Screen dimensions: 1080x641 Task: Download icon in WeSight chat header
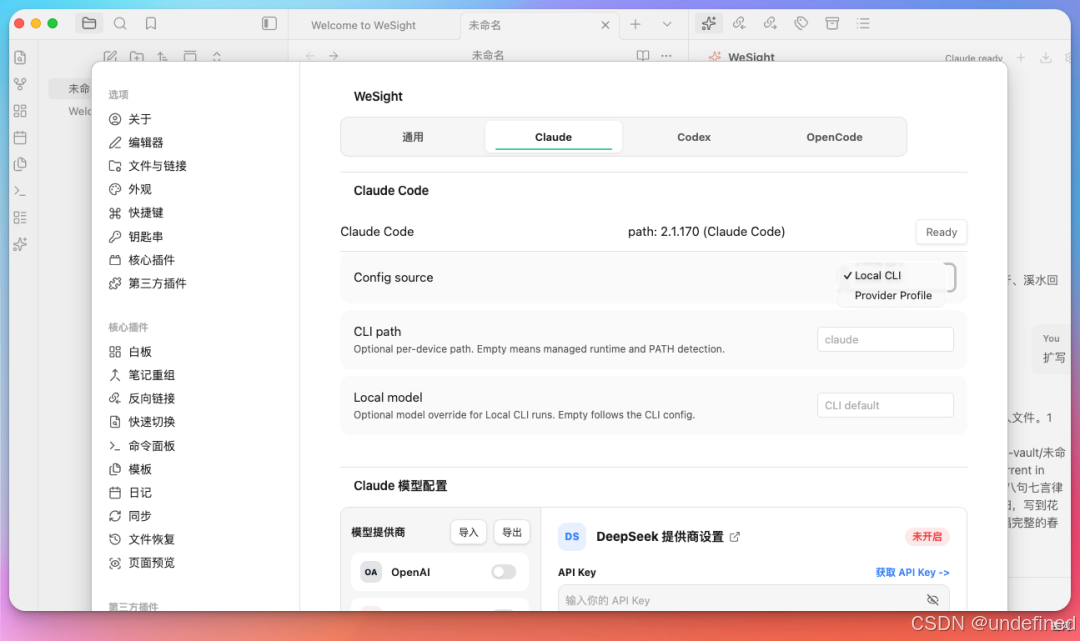pyautogui.click(x=1046, y=58)
